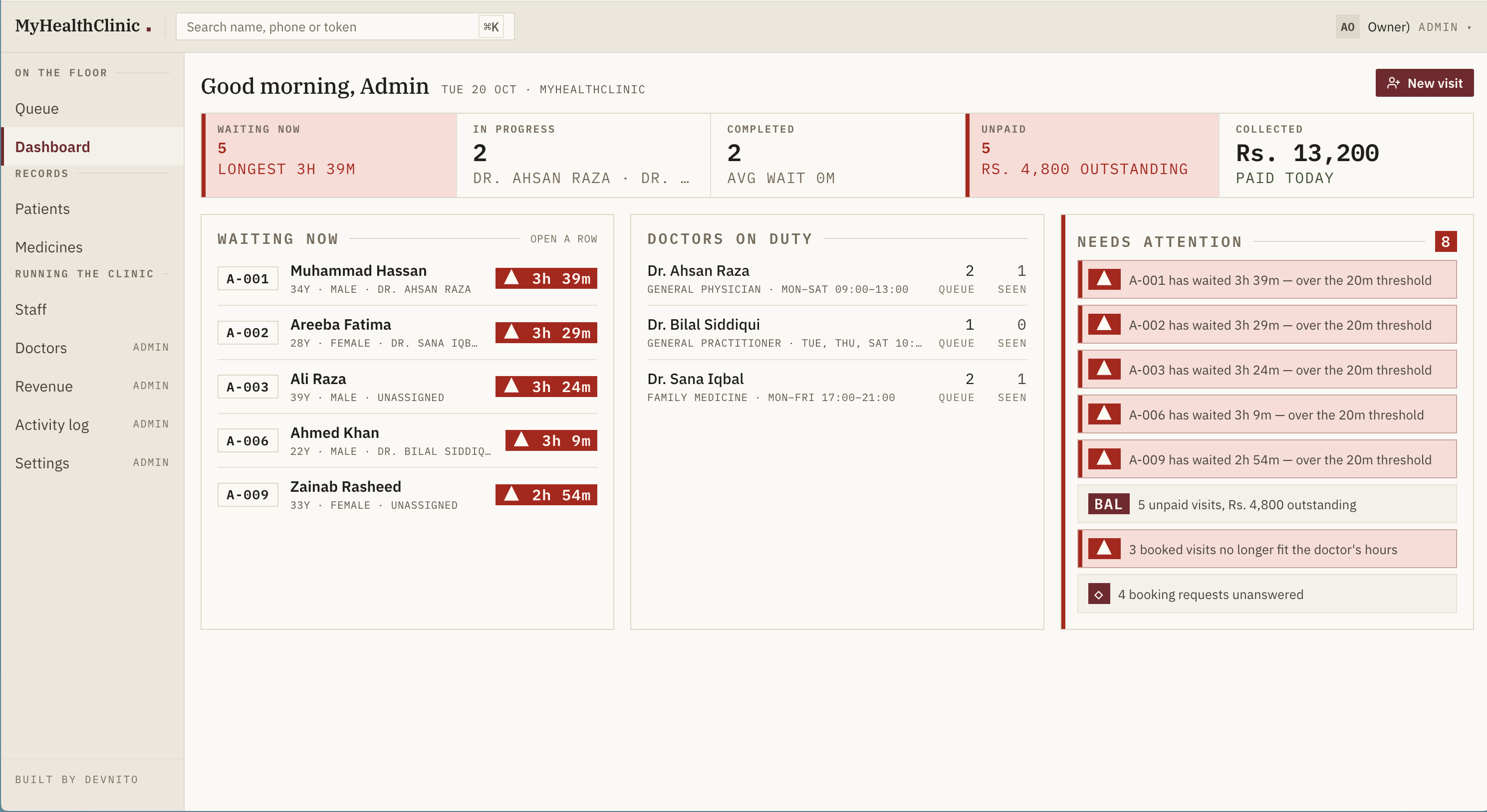Click the New visit button

pyautogui.click(x=1424, y=83)
